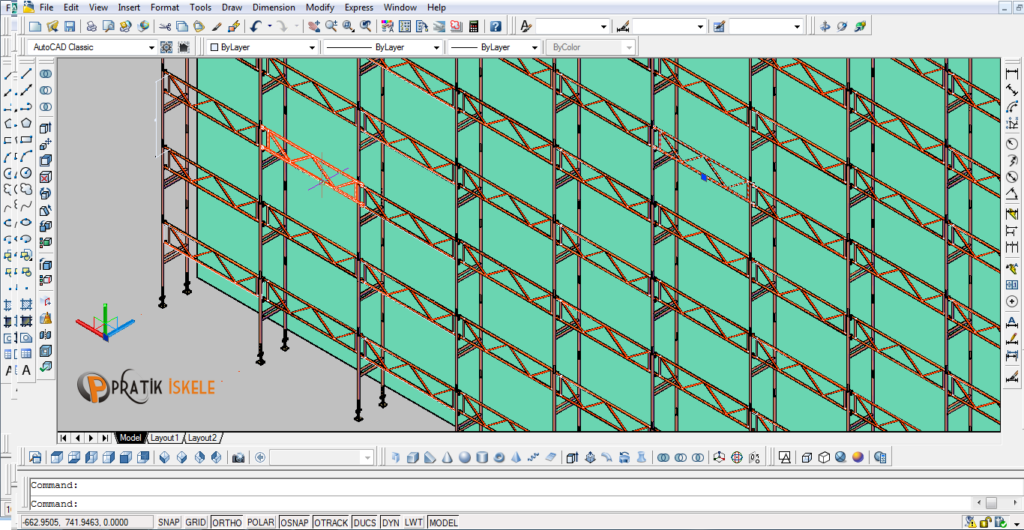Click the Linear dimension icon
The image size is (1024, 530).
click(1012, 74)
